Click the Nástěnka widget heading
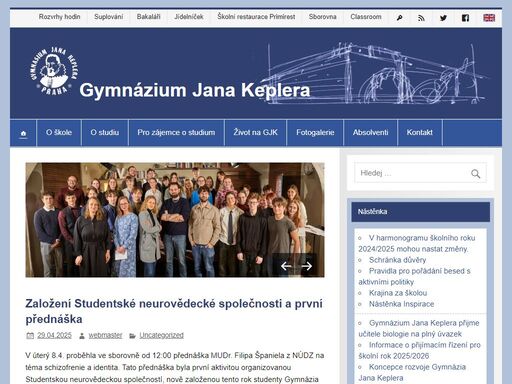512x384 pixels. (420, 212)
